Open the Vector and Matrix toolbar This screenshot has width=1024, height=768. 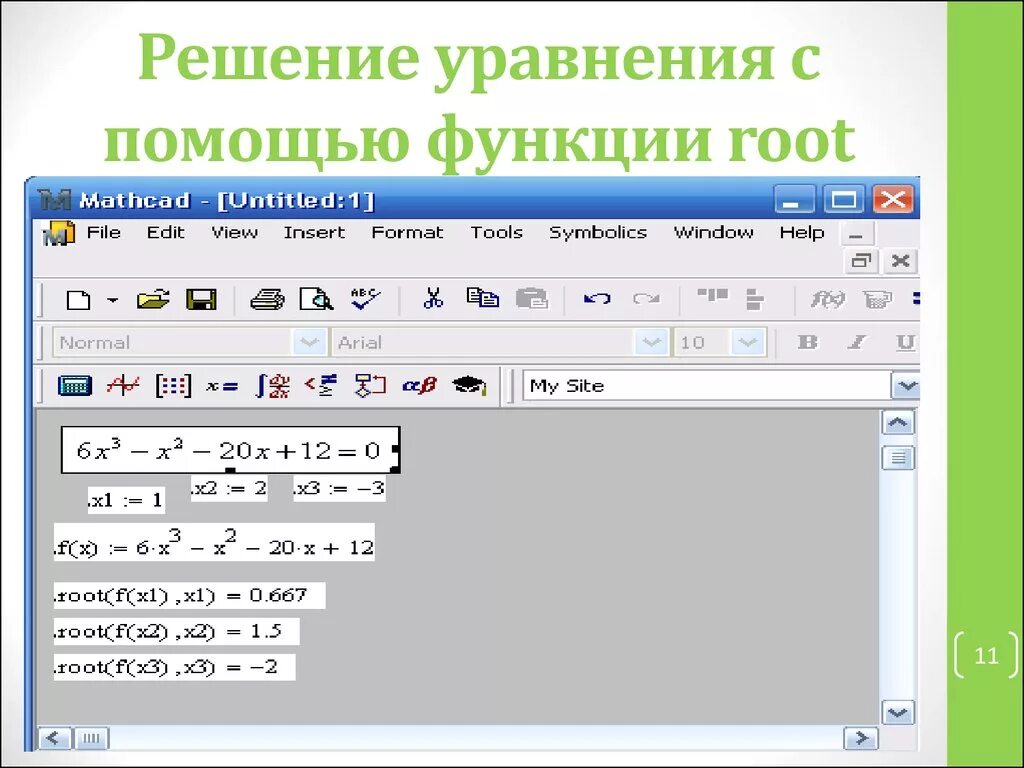point(173,385)
